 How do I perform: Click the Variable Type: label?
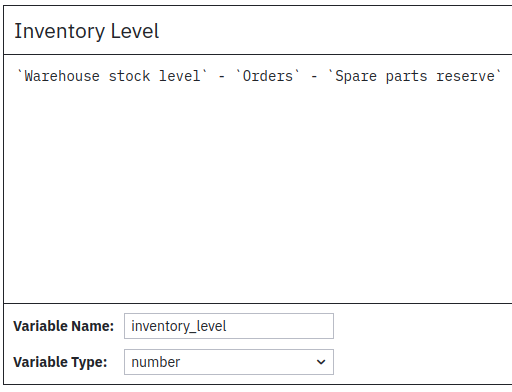[60, 362]
